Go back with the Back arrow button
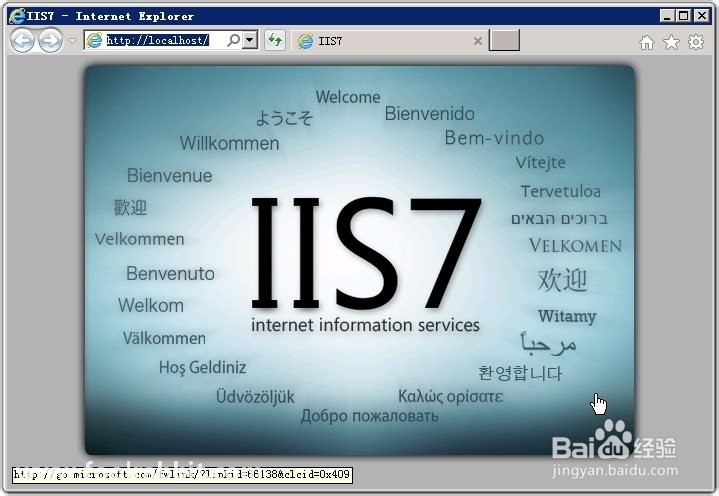 (x=22, y=40)
